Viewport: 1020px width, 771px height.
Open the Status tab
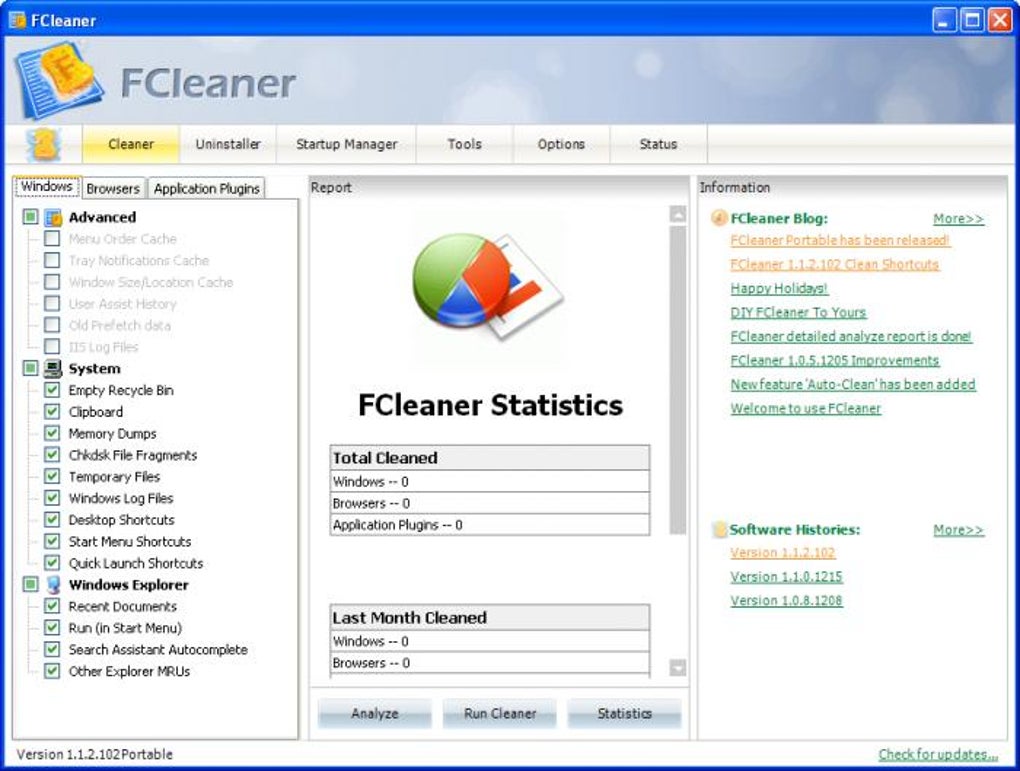(658, 144)
